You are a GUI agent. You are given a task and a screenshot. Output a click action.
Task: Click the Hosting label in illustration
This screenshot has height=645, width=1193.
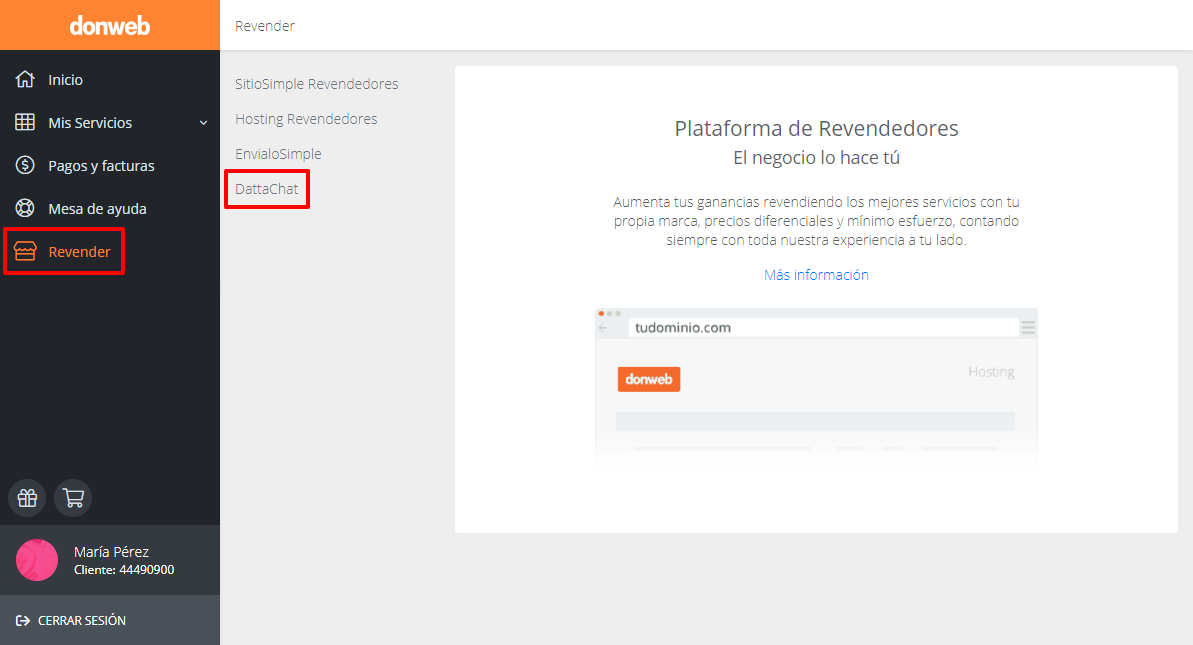click(991, 371)
